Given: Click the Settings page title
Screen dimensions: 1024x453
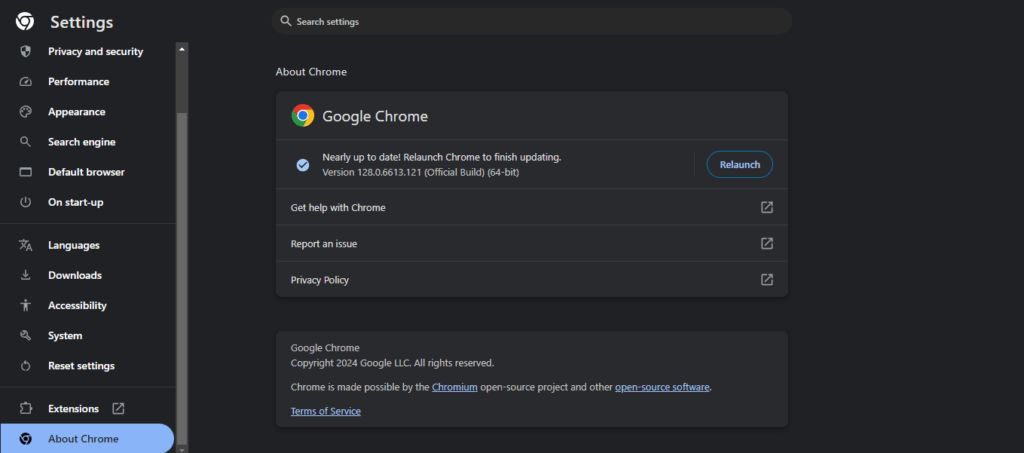Looking at the screenshot, I should pos(82,22).
